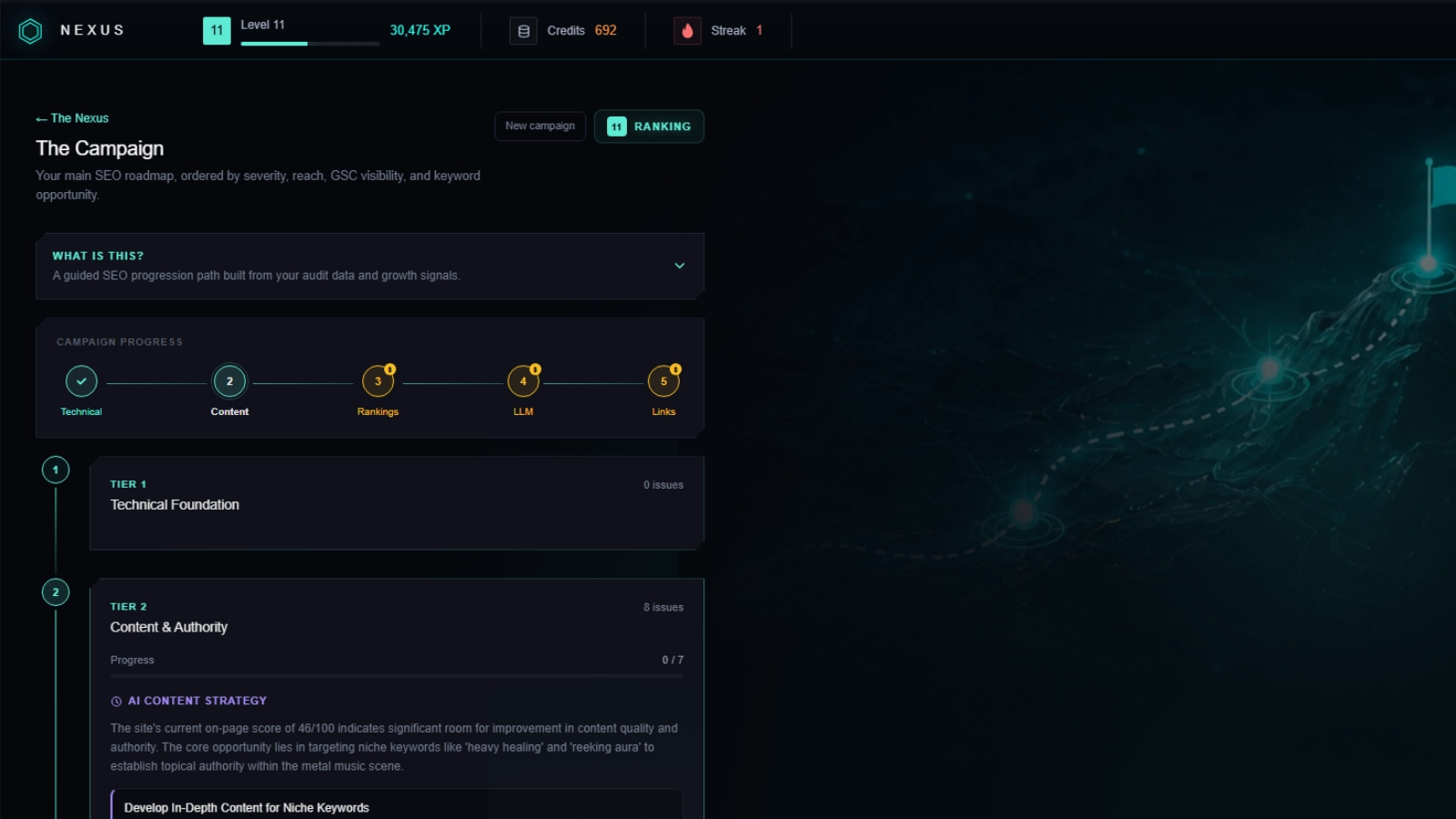Click the Technical step label
1456x819 pixels.
(81, 412)
